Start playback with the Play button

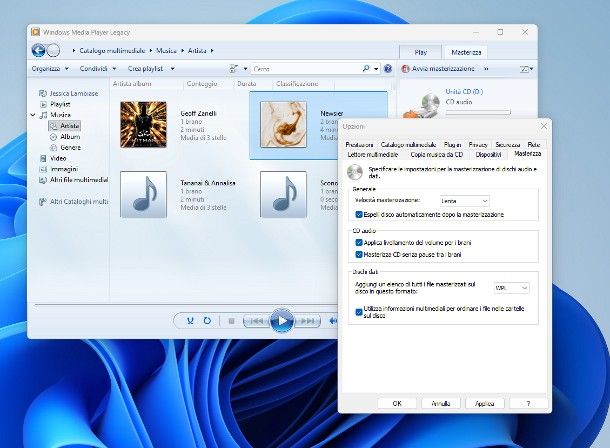282,321
